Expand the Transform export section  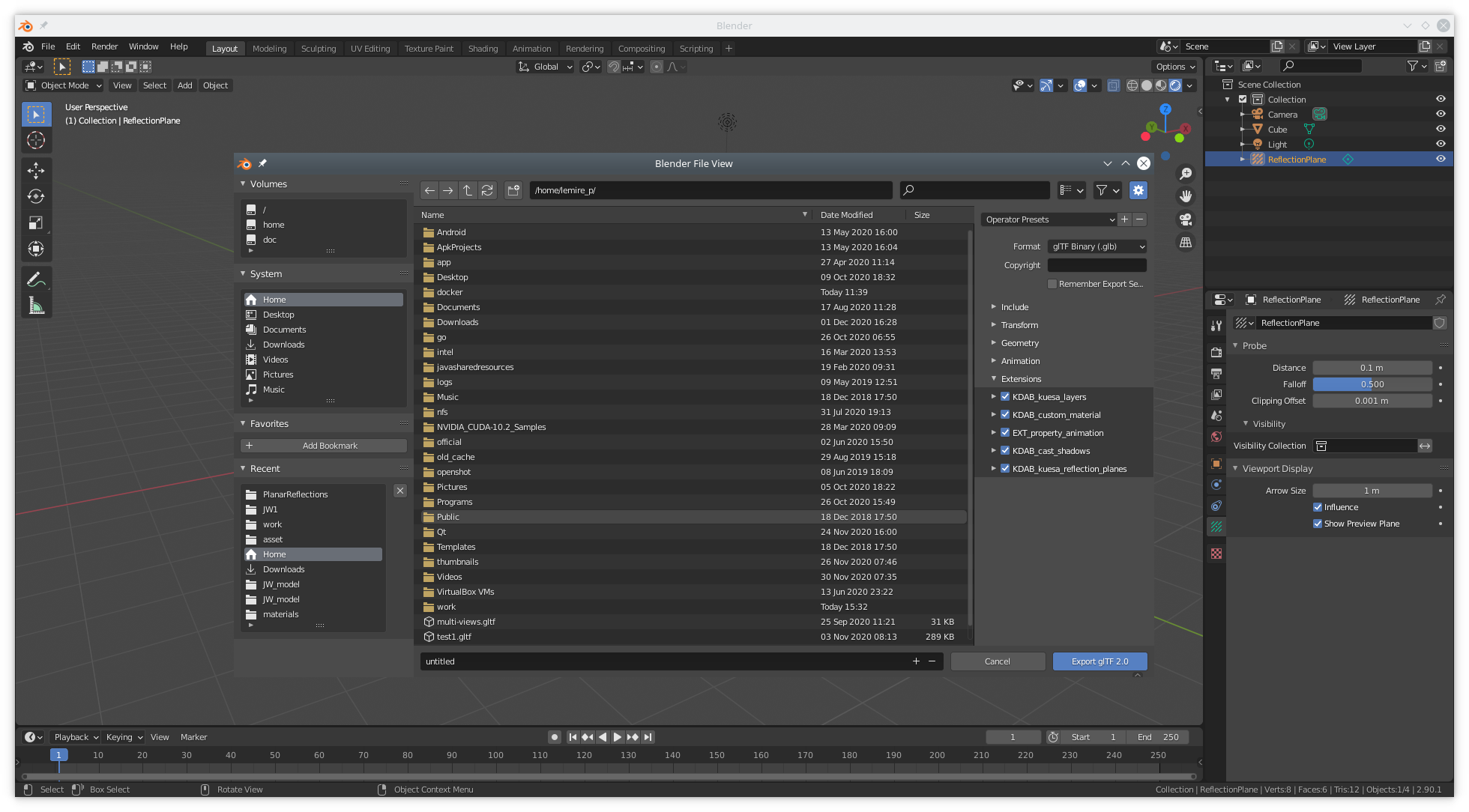[x=1019, y=325]
